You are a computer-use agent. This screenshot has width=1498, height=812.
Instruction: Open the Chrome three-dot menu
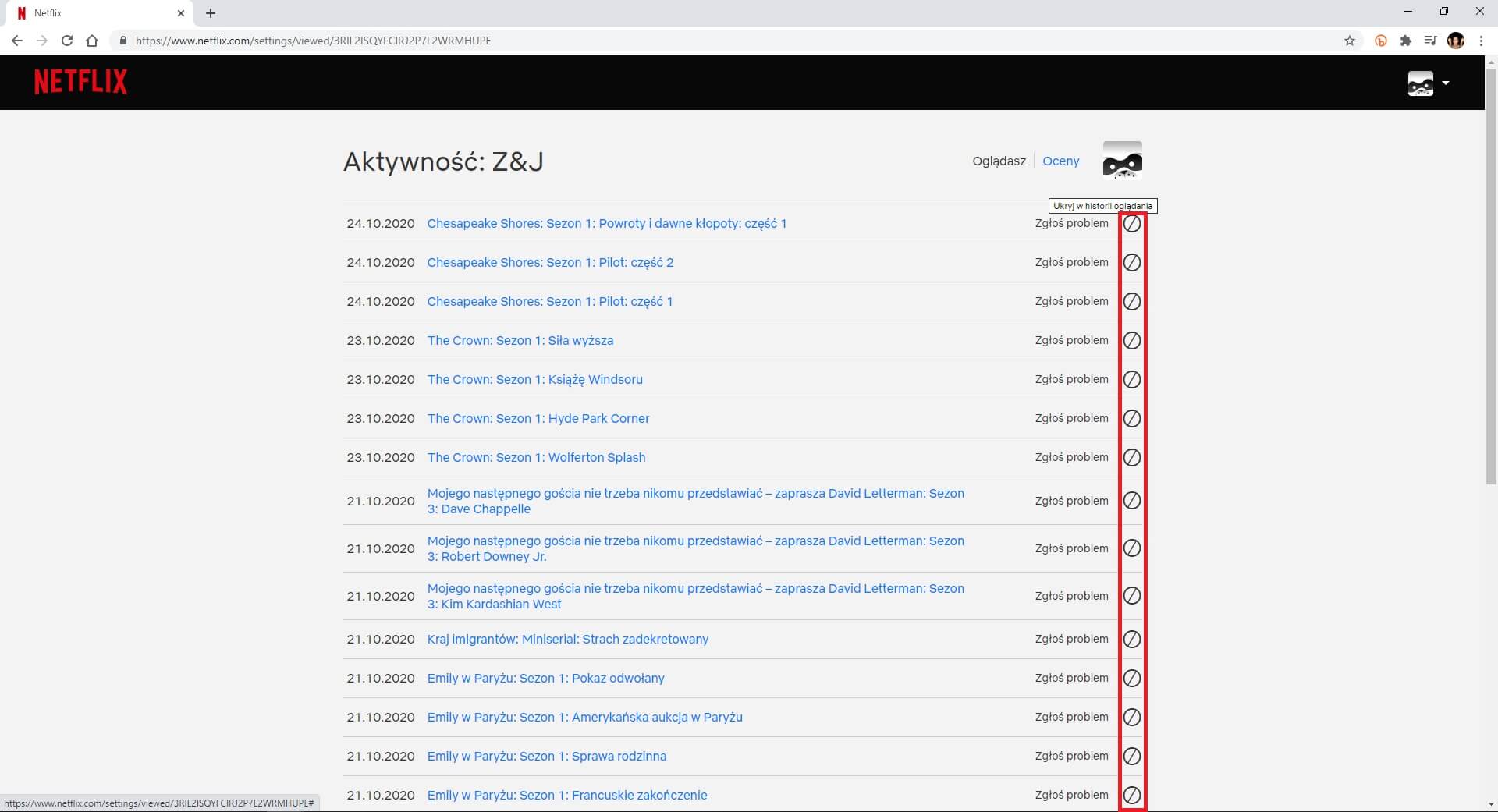tap(1481, 41)
